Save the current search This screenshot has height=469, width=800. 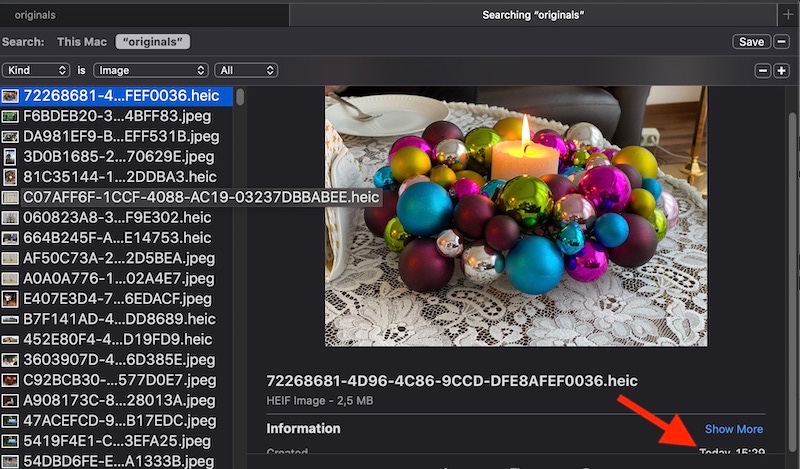click(x=751, y=41)
